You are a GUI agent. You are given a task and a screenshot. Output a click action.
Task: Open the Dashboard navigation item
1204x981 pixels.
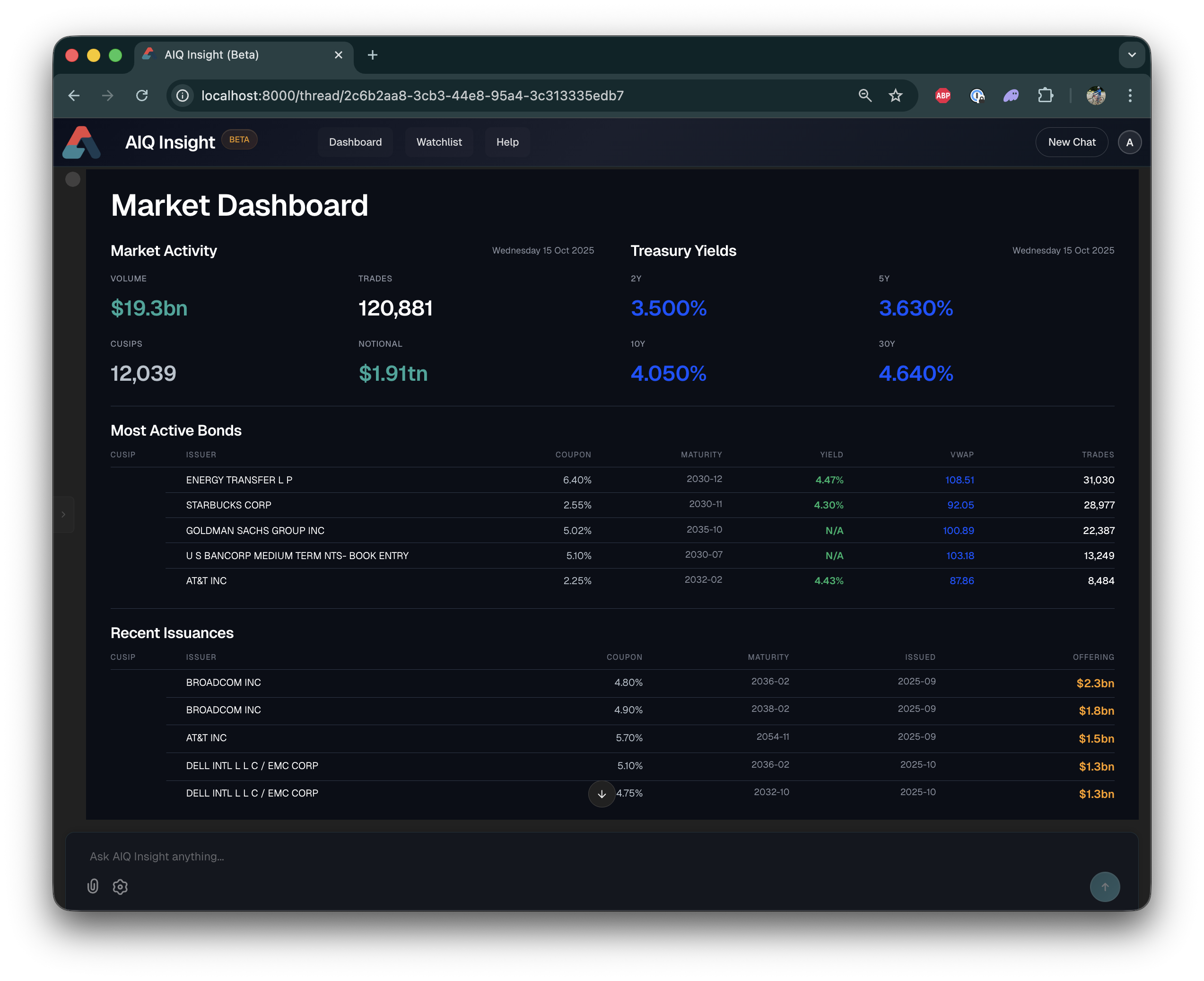pos(355,142)
